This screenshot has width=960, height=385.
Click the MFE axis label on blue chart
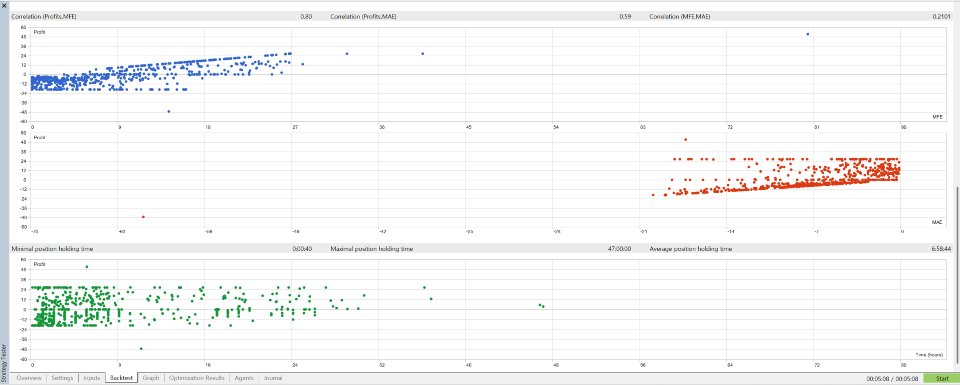(937, 116)
